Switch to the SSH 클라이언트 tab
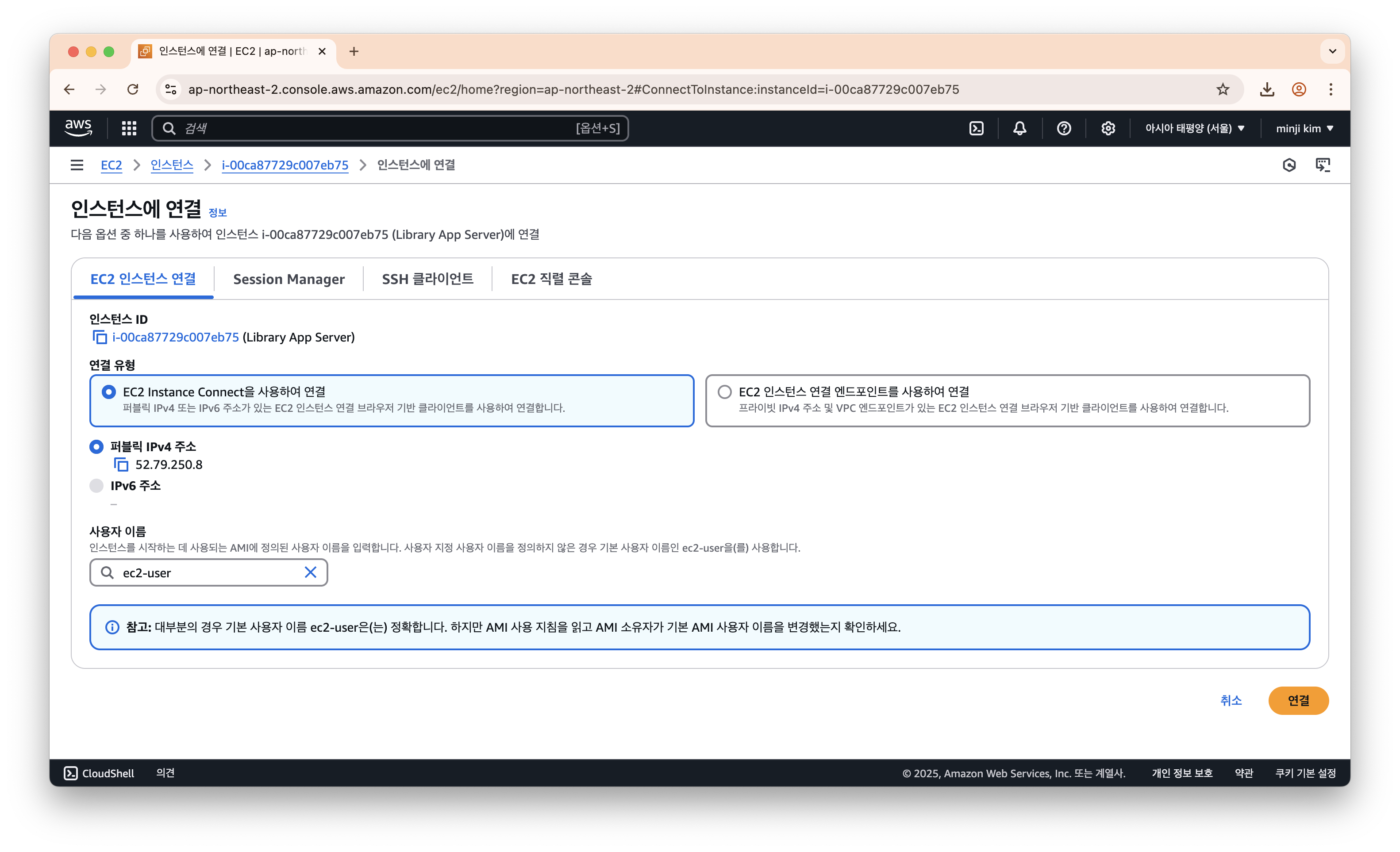 (427, 279)
